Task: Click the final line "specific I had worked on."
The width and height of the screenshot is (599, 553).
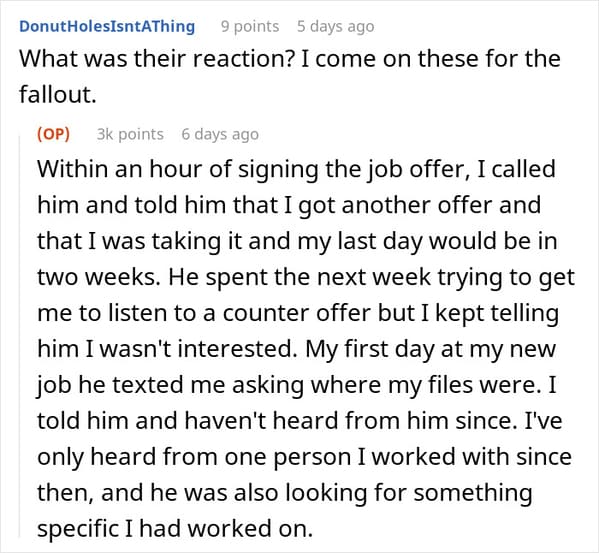Action: [x=175, y=529]
